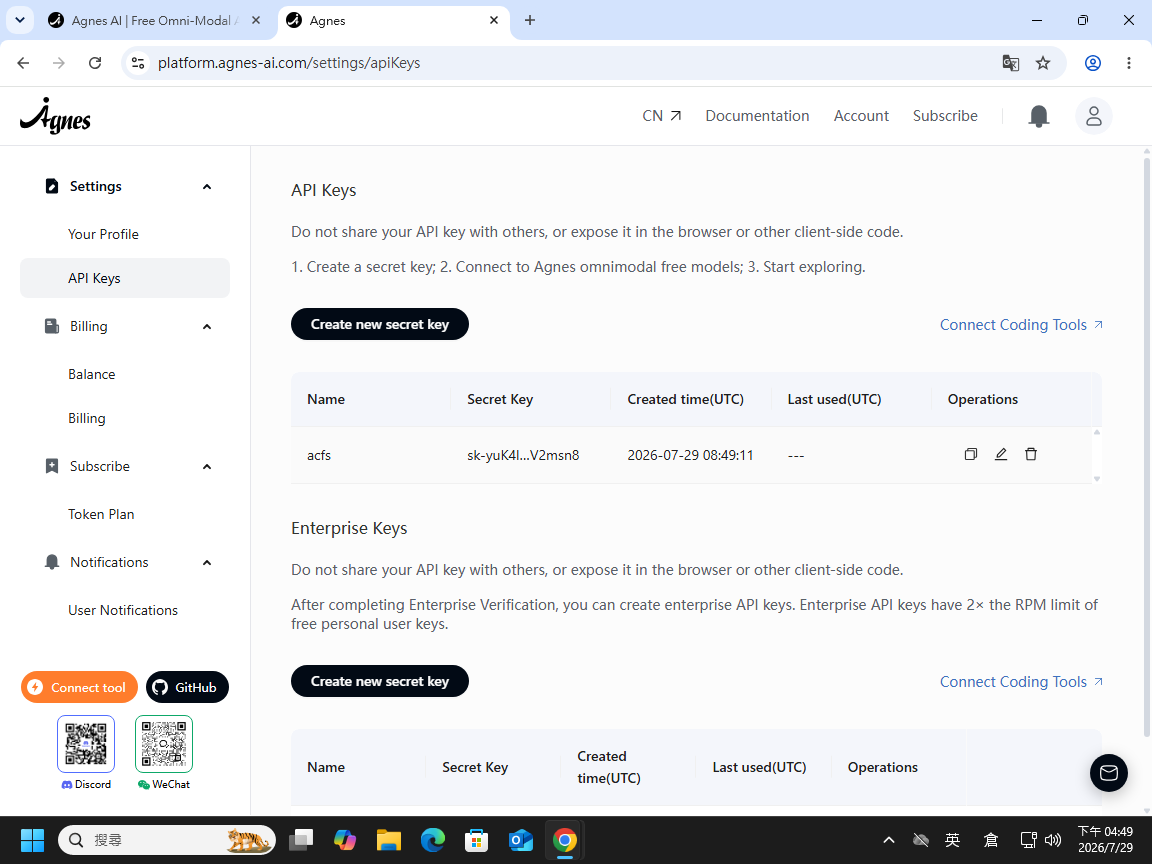
Task: Collapse the Subscribe sidebar section
Action: 207,467
